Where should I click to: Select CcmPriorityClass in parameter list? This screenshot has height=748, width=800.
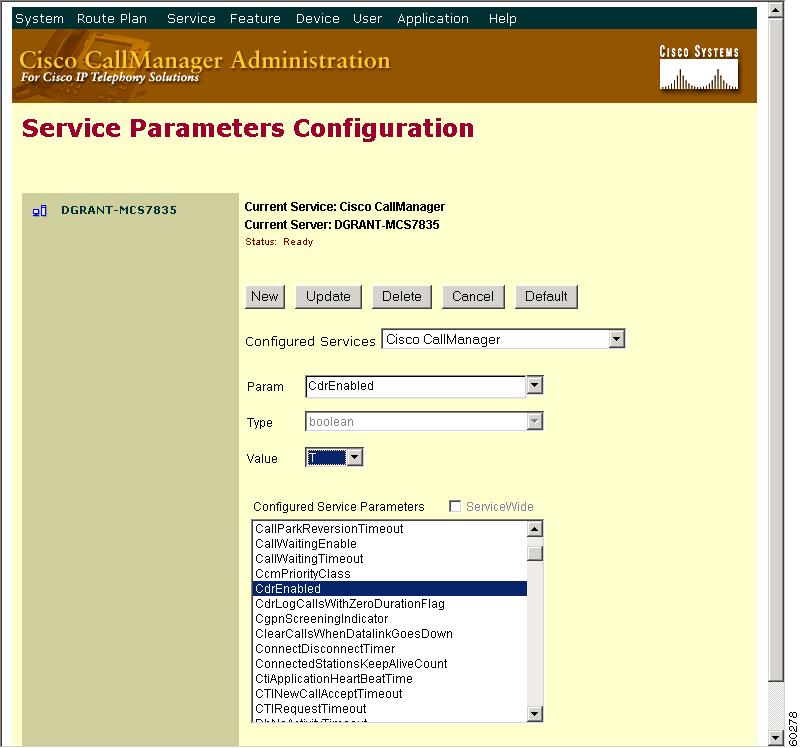(389, 574)
